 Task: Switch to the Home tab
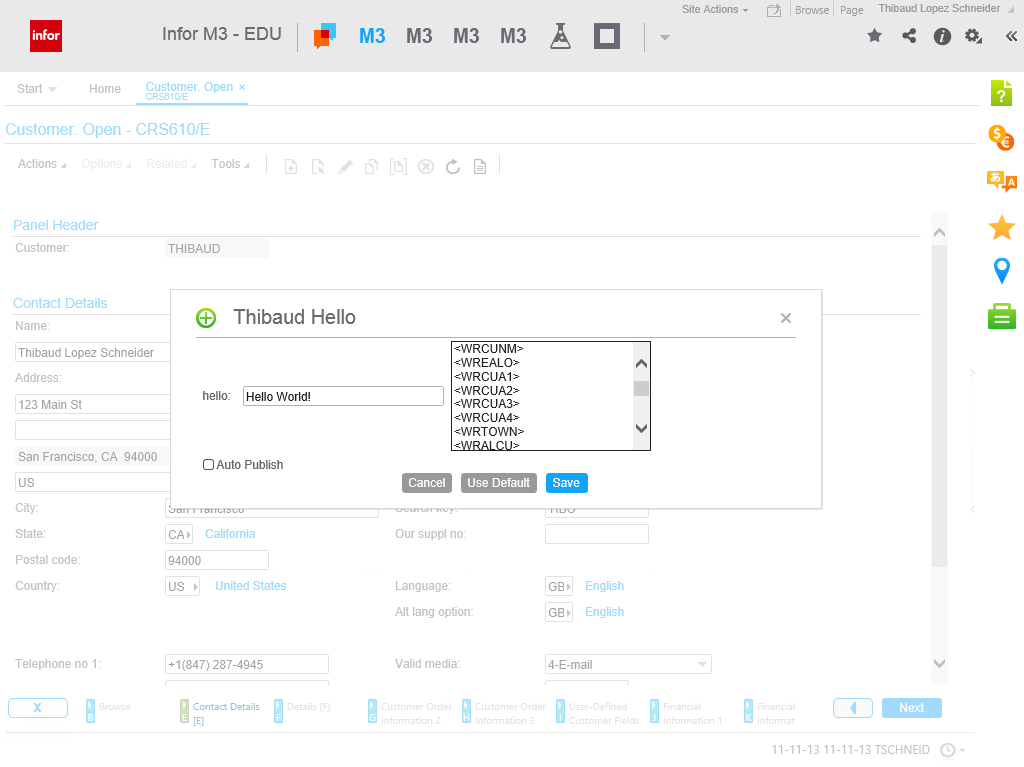click(x=105, y=89)
